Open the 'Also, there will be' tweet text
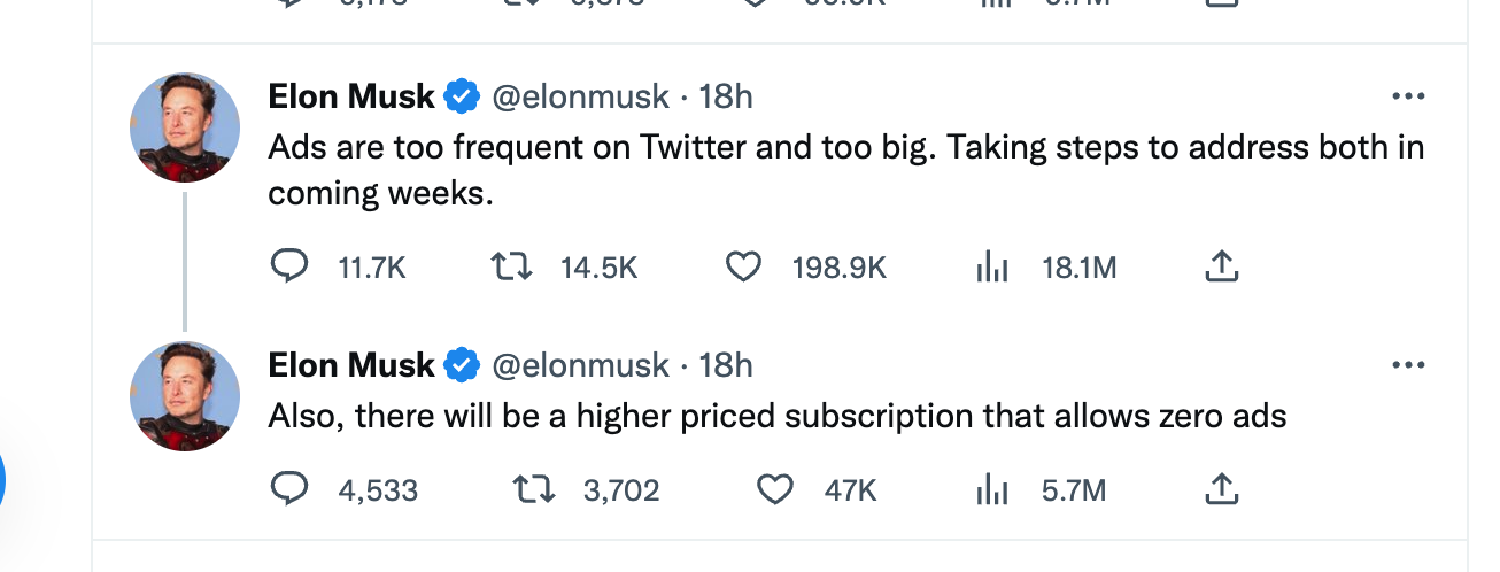This screenshot has width=1500, height=572. coord(776,415)
